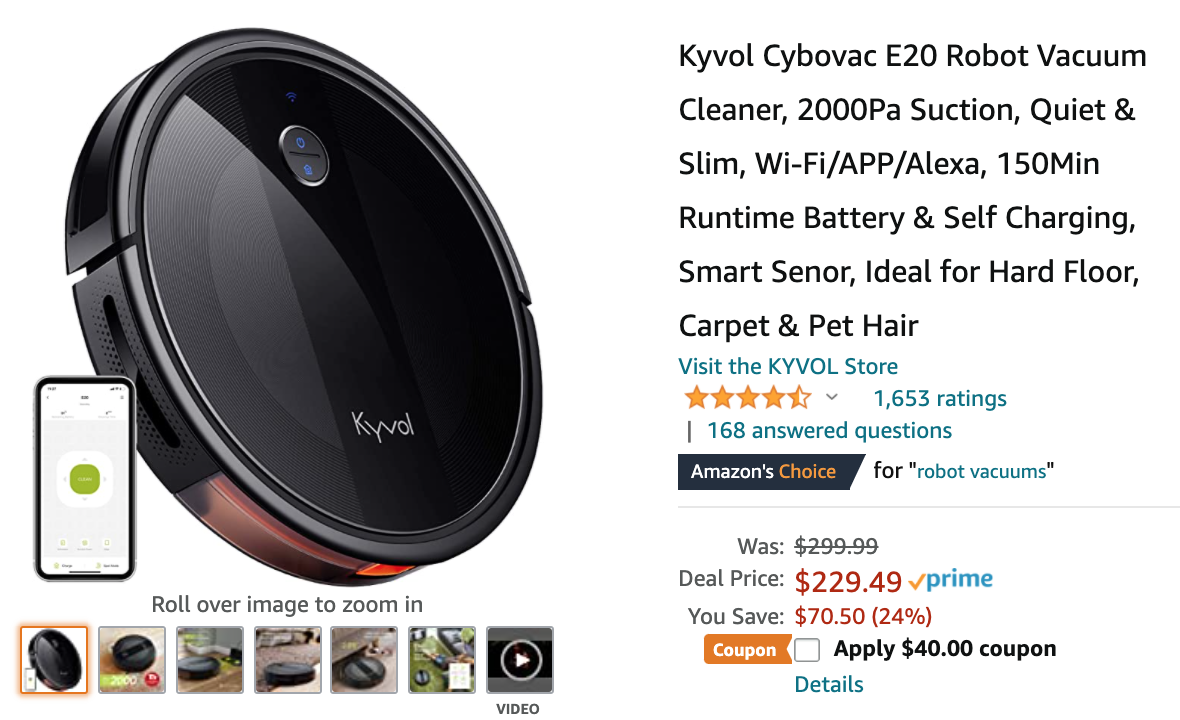
Task: Select the fourth thumbnail of vacuum on rug
Action: coord(287,660)
